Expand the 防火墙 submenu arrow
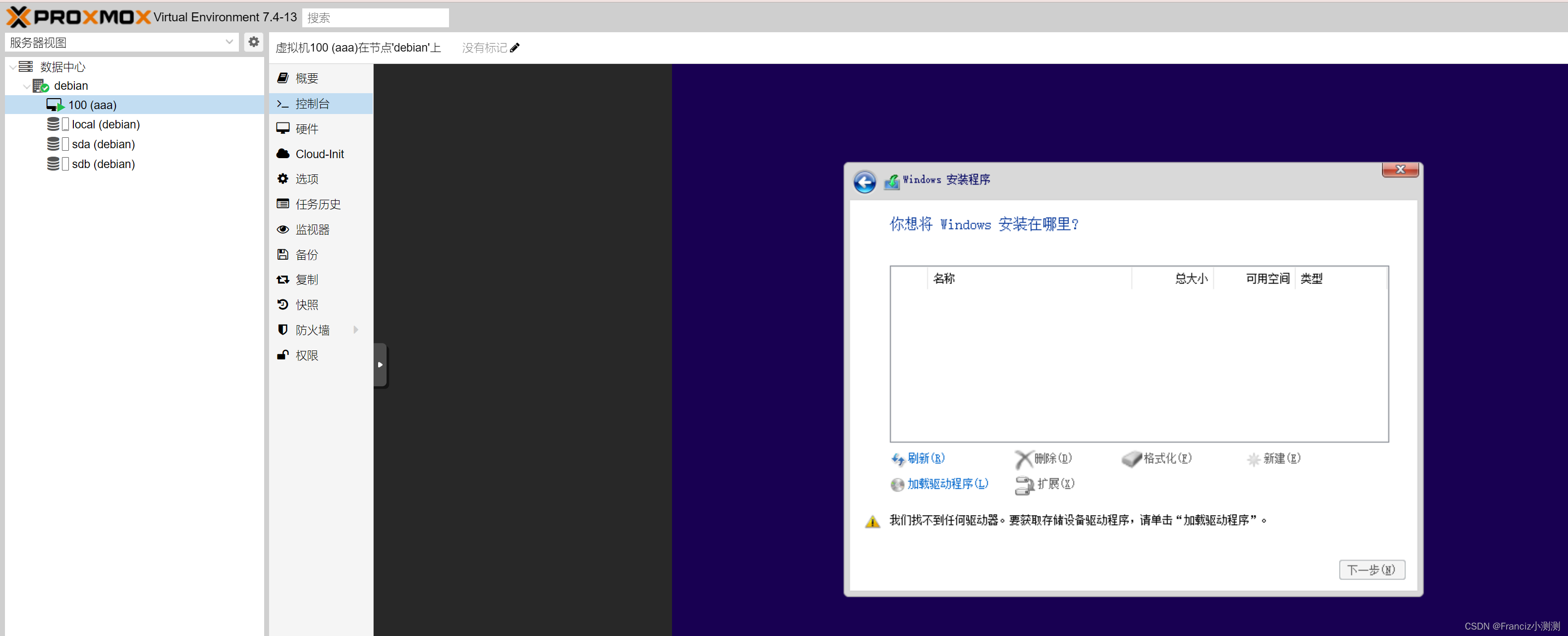The width and height of the screenshot is (1568, 636). (x=356, y=330)
